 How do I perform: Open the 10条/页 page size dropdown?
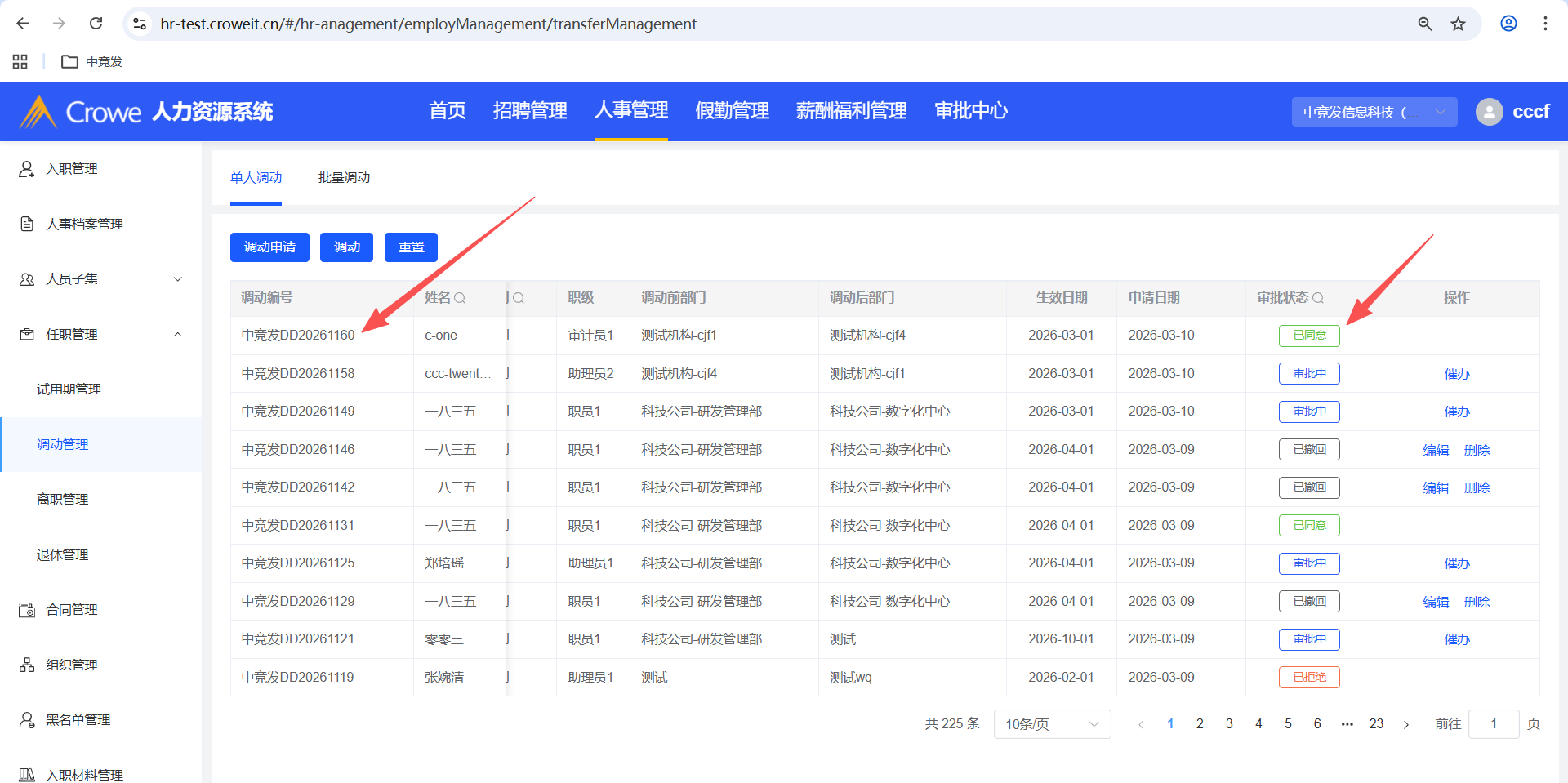[1052, 724]
